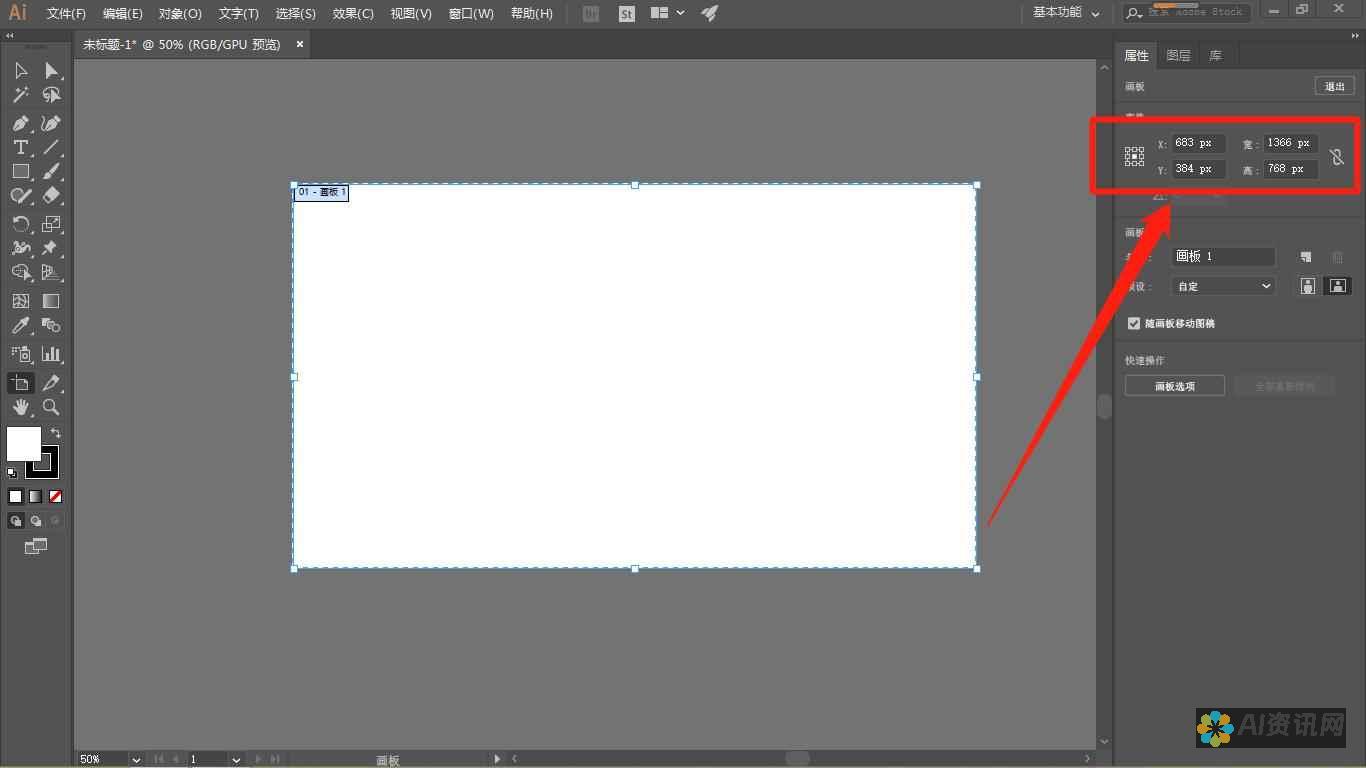The image size is (1366, 768).
Task: Select the Rotate tool
Action: [x=20, y=224]
